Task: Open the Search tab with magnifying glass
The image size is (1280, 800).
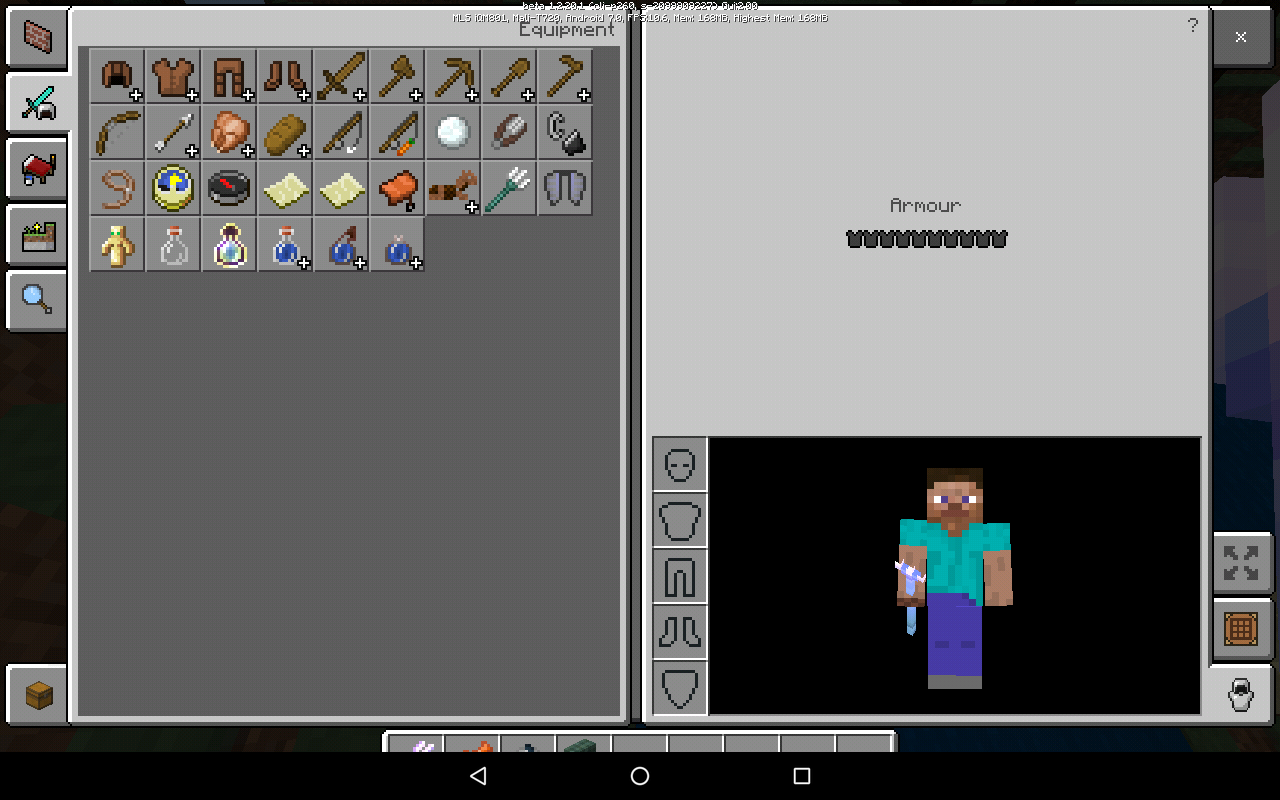Action: pos(38,300)
